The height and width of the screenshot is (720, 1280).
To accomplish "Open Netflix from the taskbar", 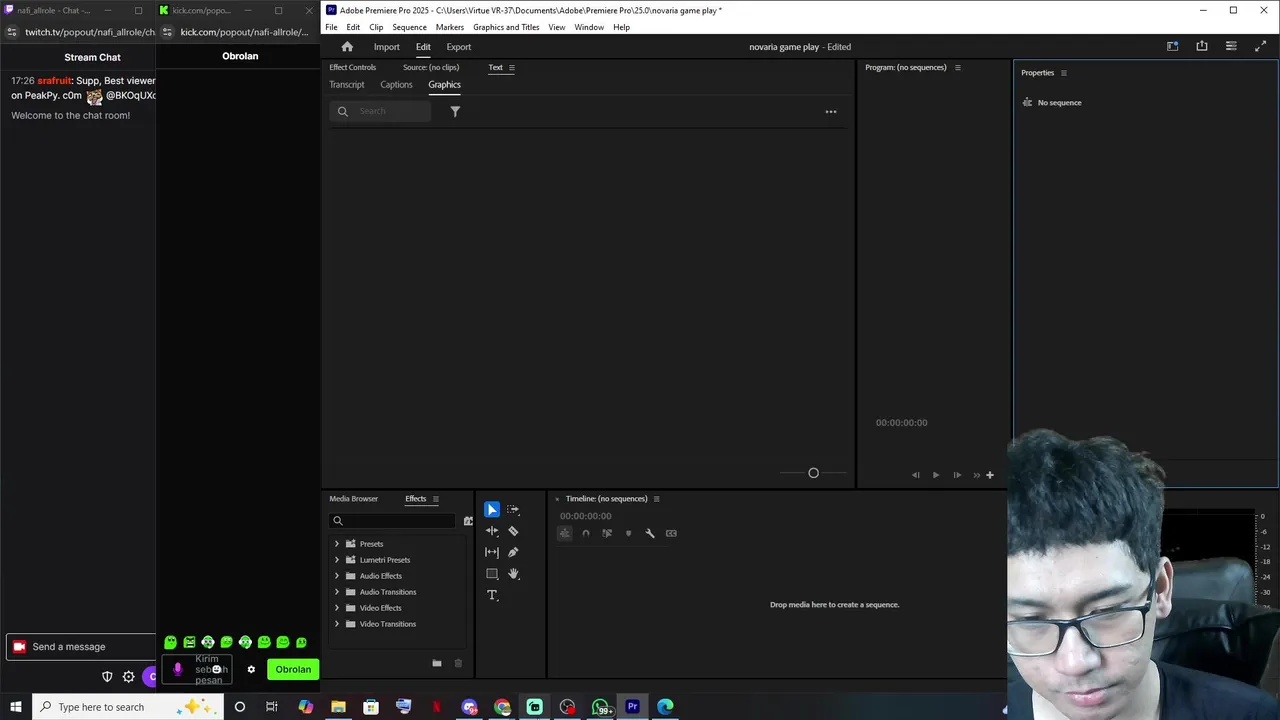I will coord(436,707).
